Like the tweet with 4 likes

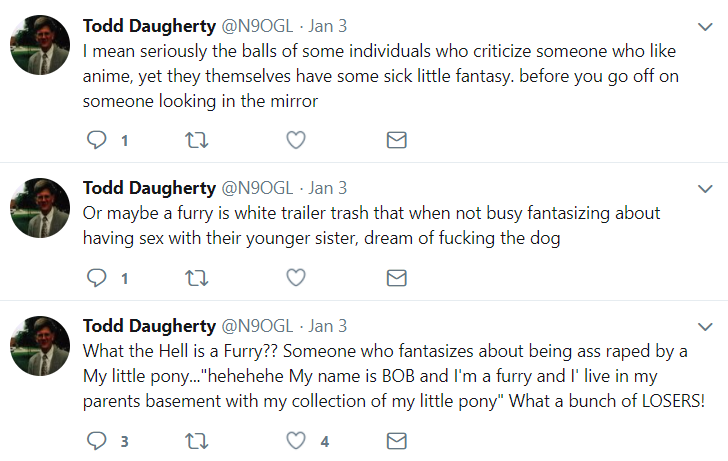(296, 441)
